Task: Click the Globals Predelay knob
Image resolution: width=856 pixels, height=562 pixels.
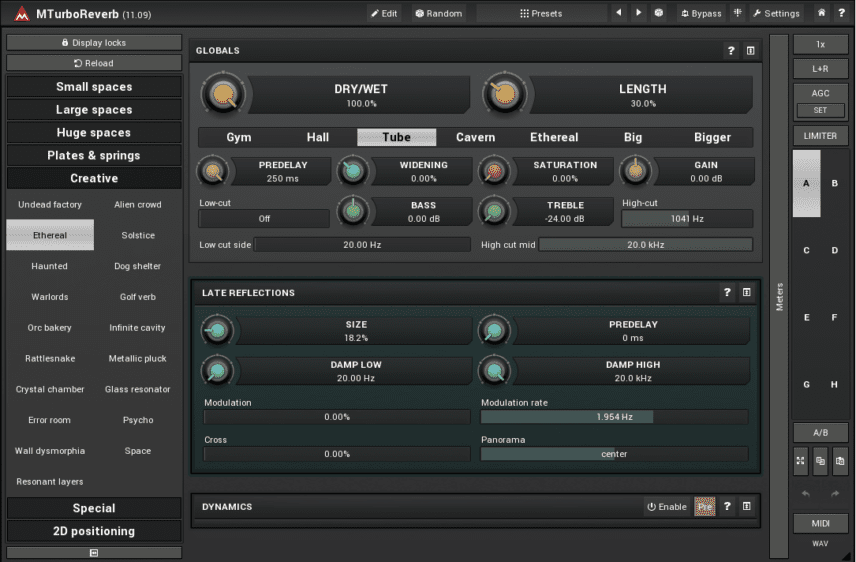Action: point(212,171)
